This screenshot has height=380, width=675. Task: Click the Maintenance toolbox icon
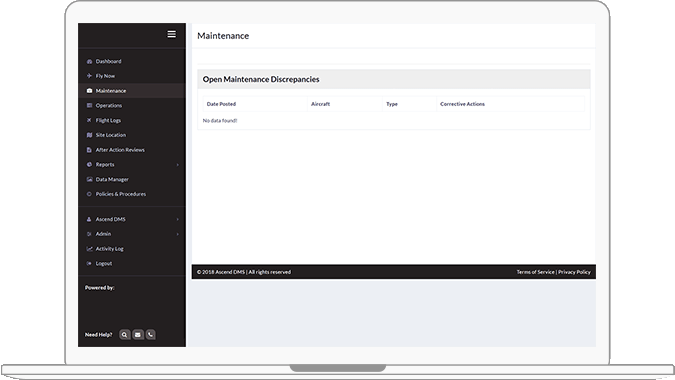tap(89, 91)
